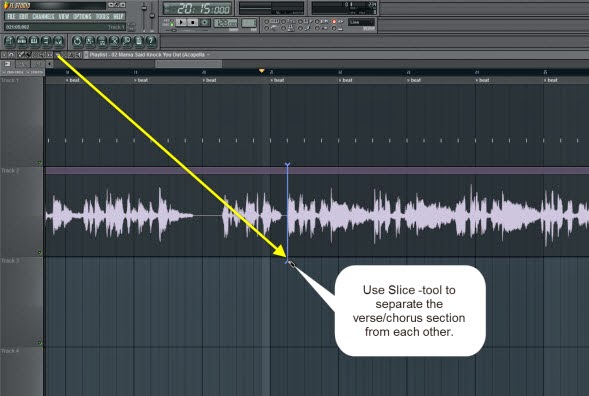
Task: Open the EDIT menu
Action: (x=24, y=17)
